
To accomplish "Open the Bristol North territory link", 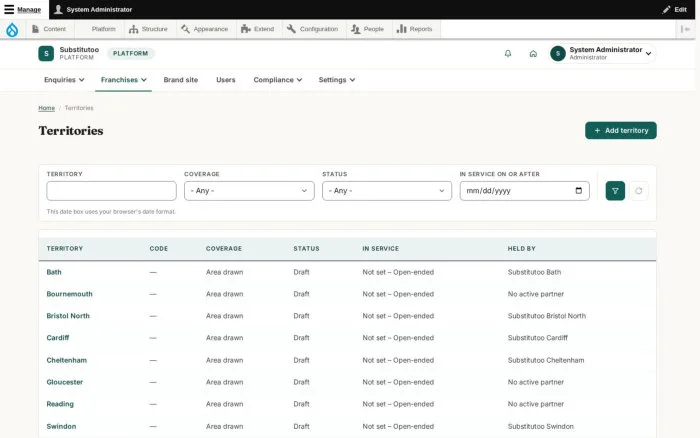I will coord(68,316).
